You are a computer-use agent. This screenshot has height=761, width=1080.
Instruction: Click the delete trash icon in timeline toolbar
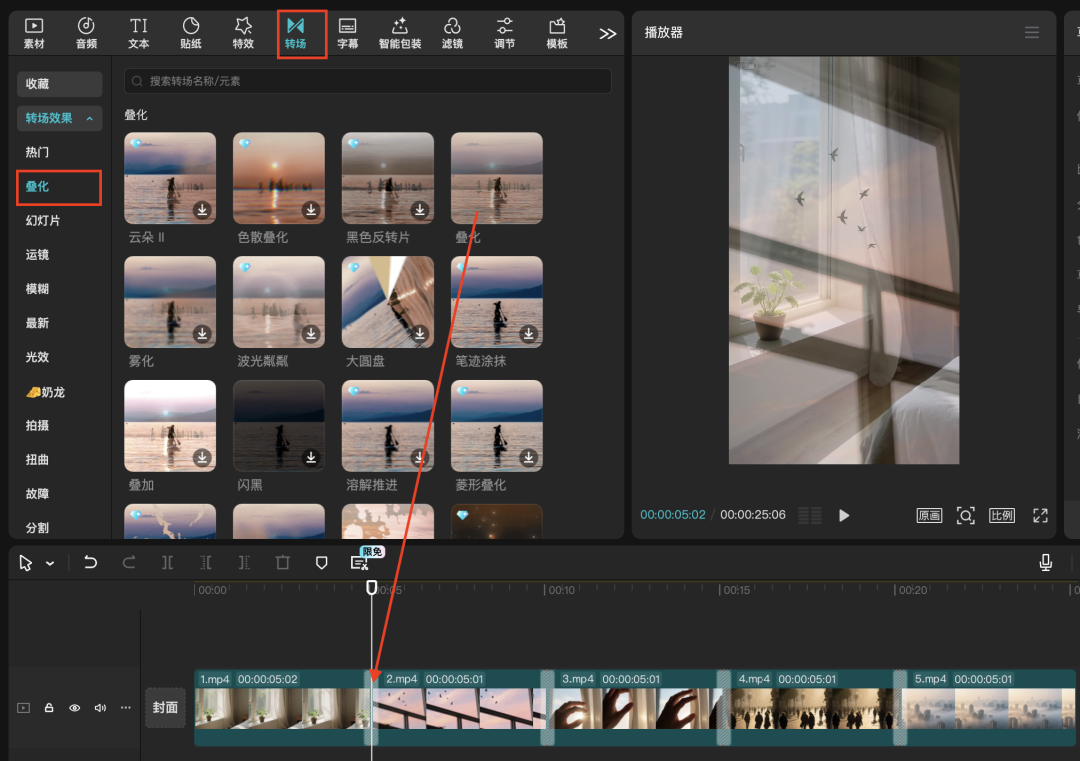283,563
